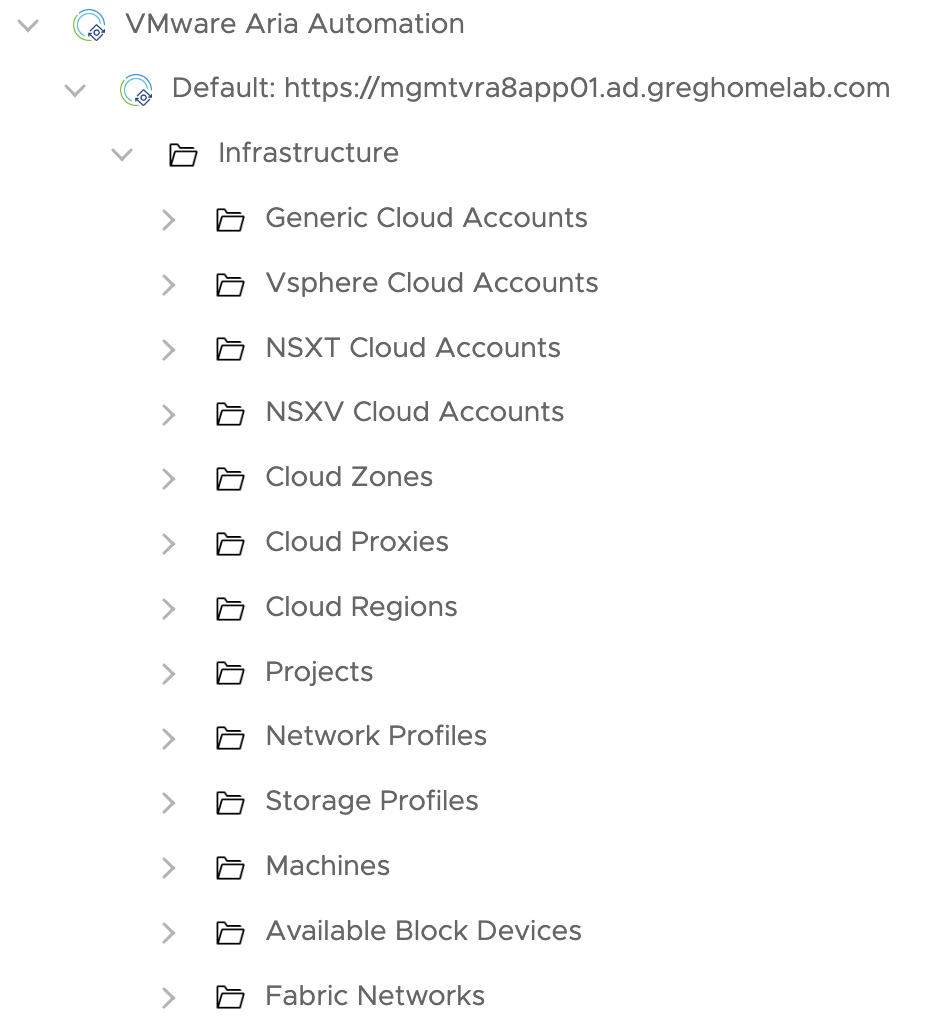This screenshot has width=952, height=1026.
Task: Click the Network Profiles folder icon
Action: click(230, 738)
